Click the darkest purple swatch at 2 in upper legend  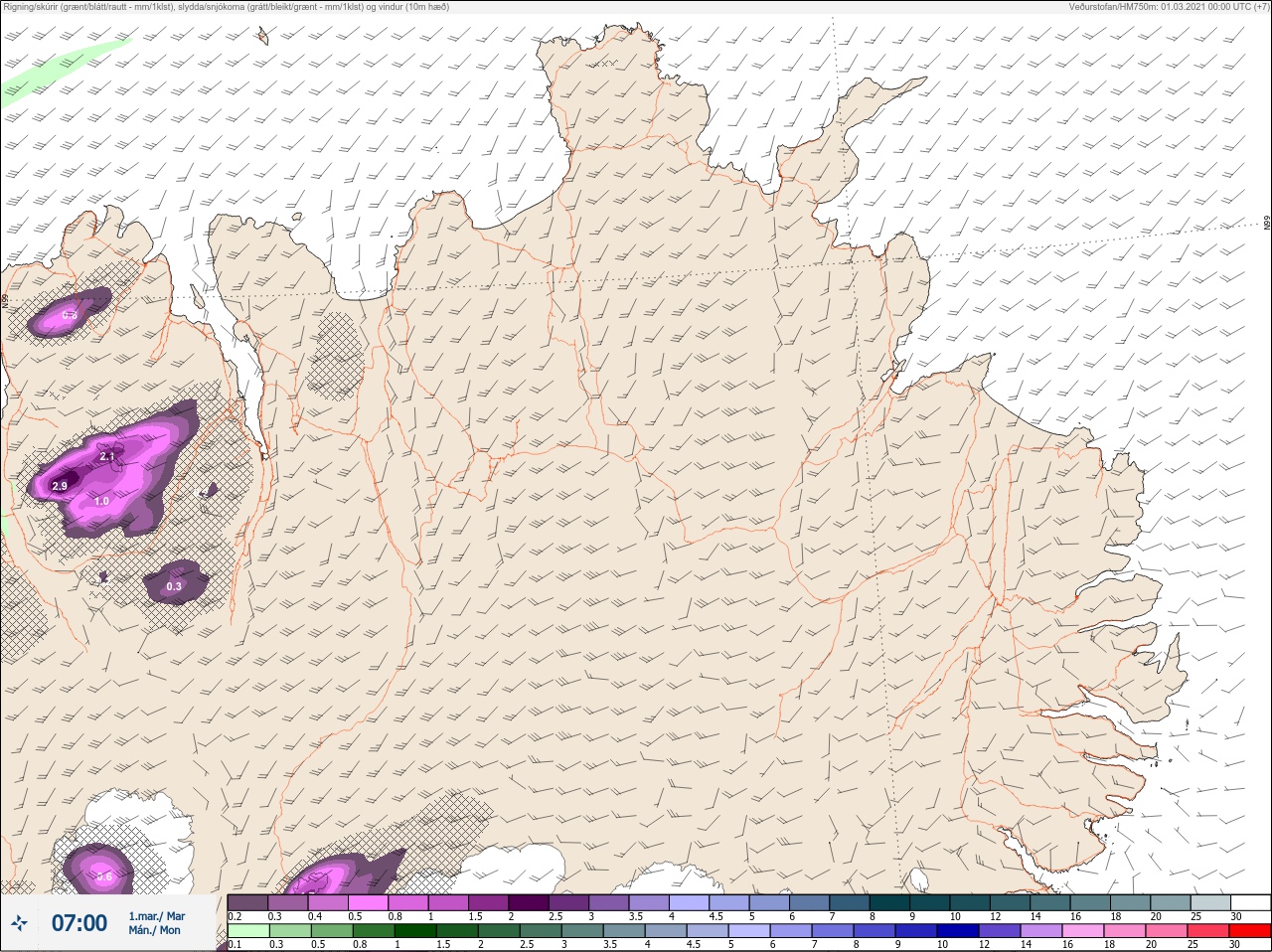tap(528, 902)
